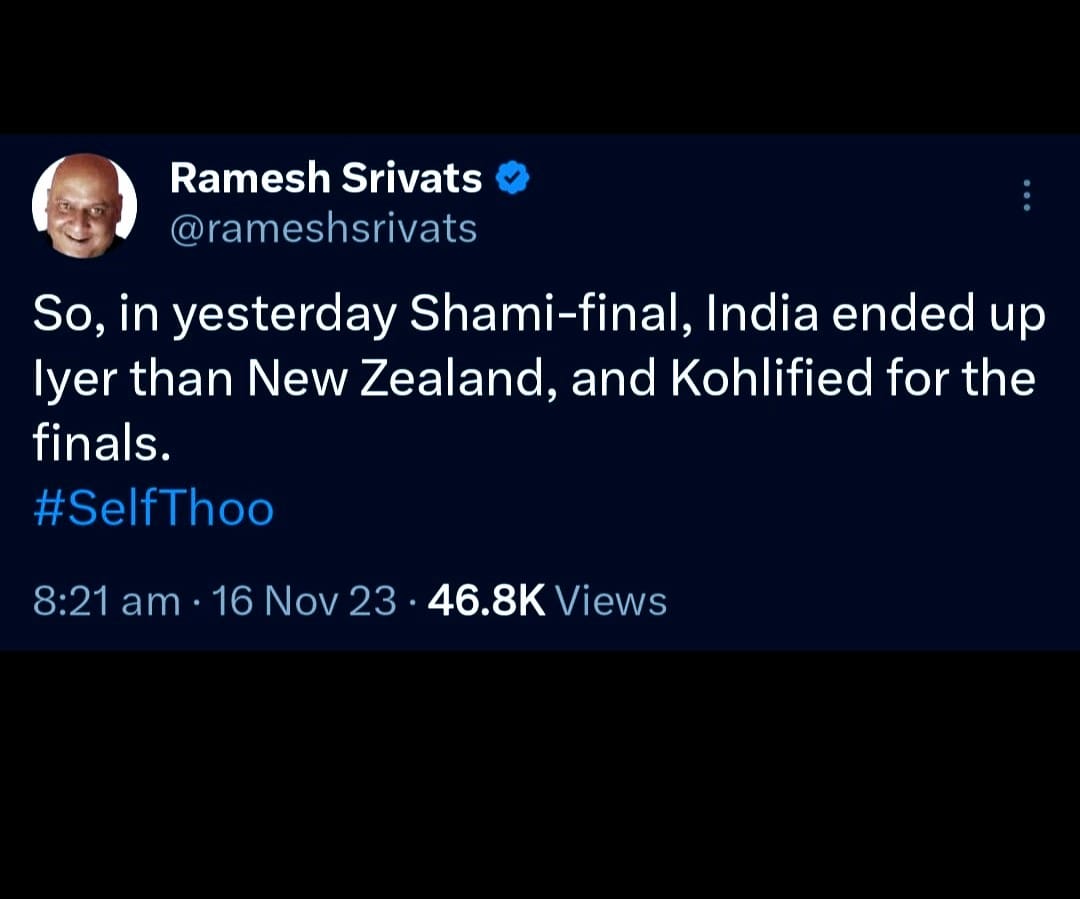
Task: Click the 16 Nov 23 date
Action: (x=304, y=601)
